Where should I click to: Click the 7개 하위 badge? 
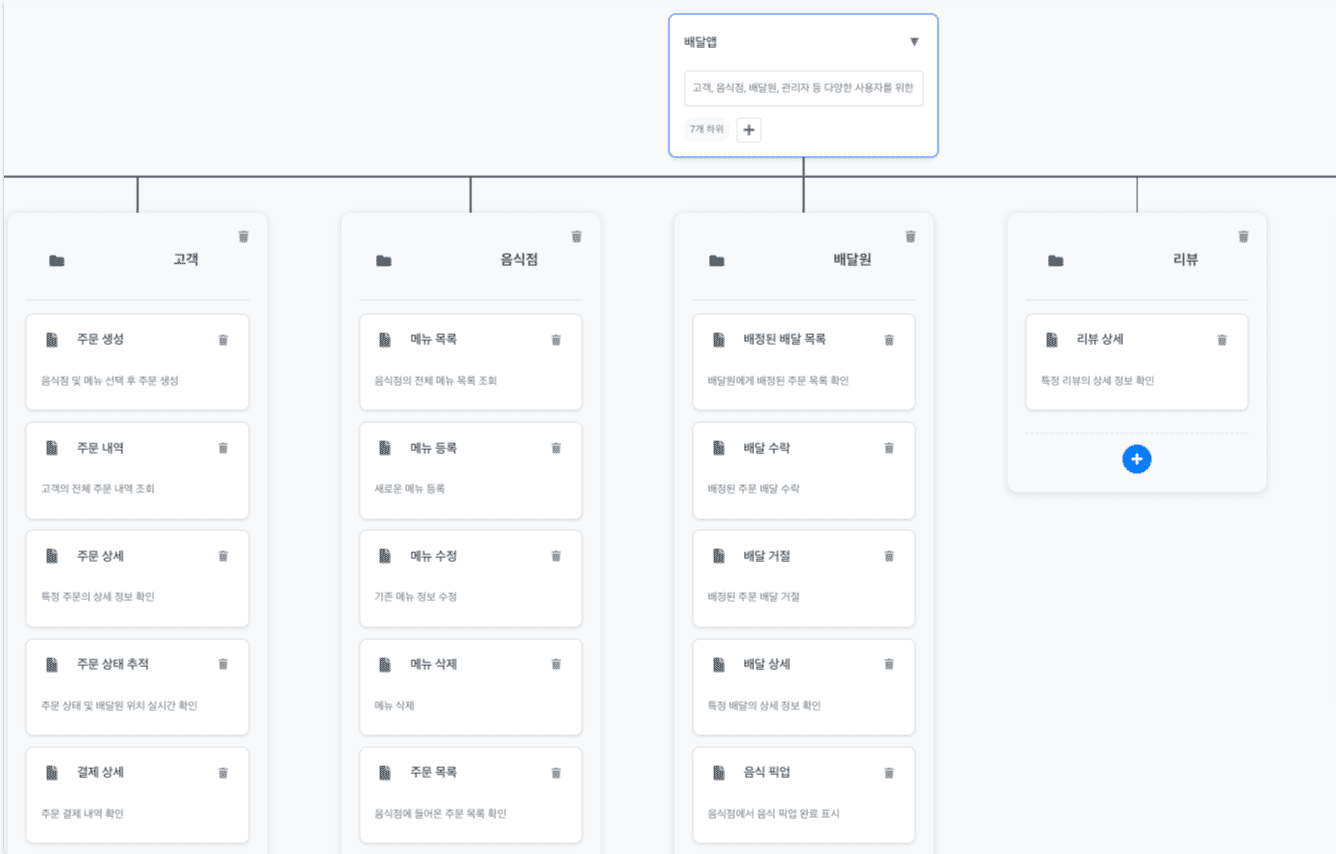tap(706, 130)
